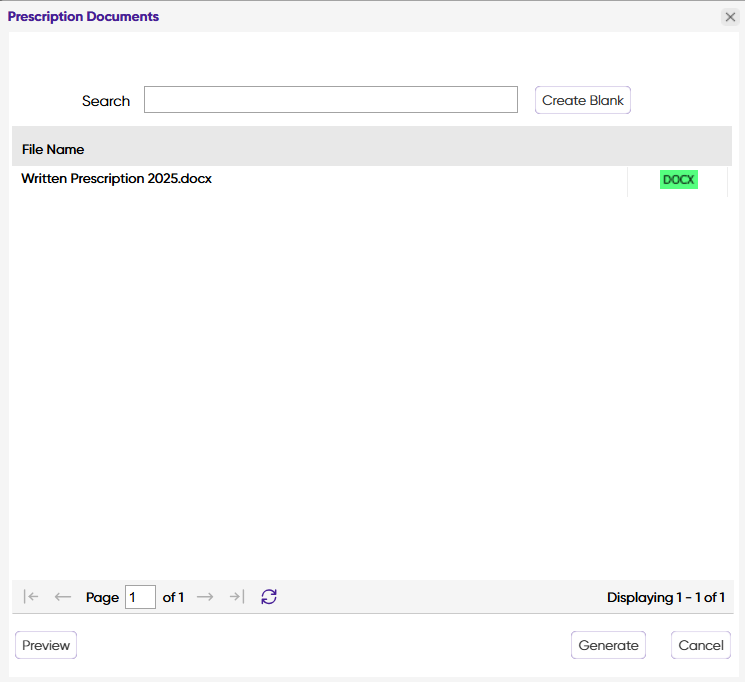
Task: Click the Cancel button
Action: point(701,645)
